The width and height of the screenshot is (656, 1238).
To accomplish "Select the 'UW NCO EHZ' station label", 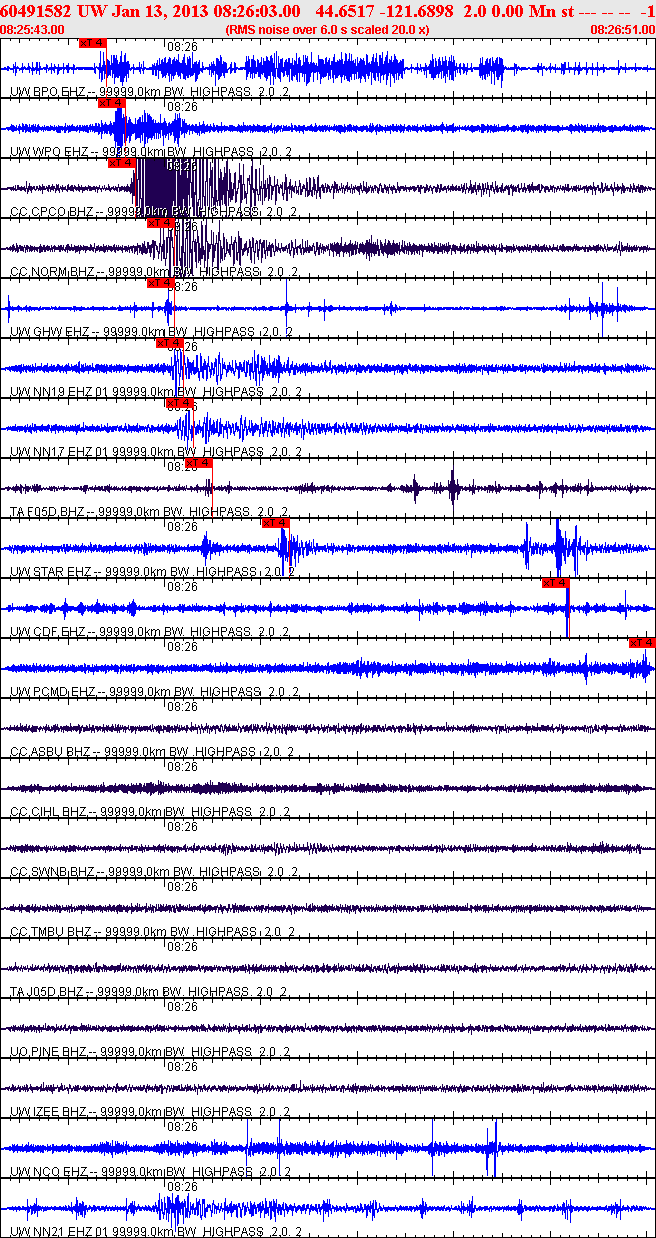I will click(49, 1171).
